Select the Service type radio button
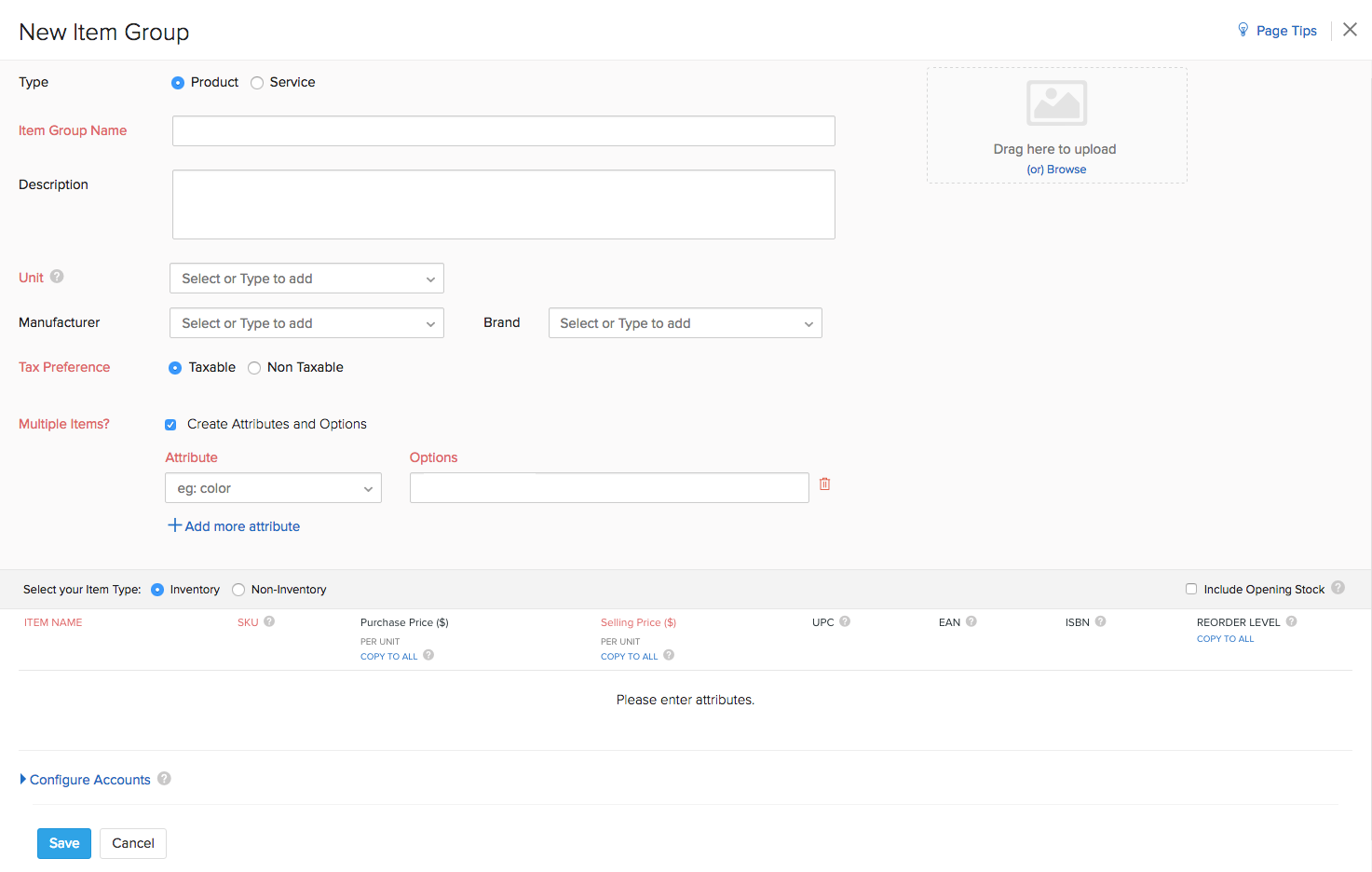Viewport: 1372px width, 872px height. [257, 83]
